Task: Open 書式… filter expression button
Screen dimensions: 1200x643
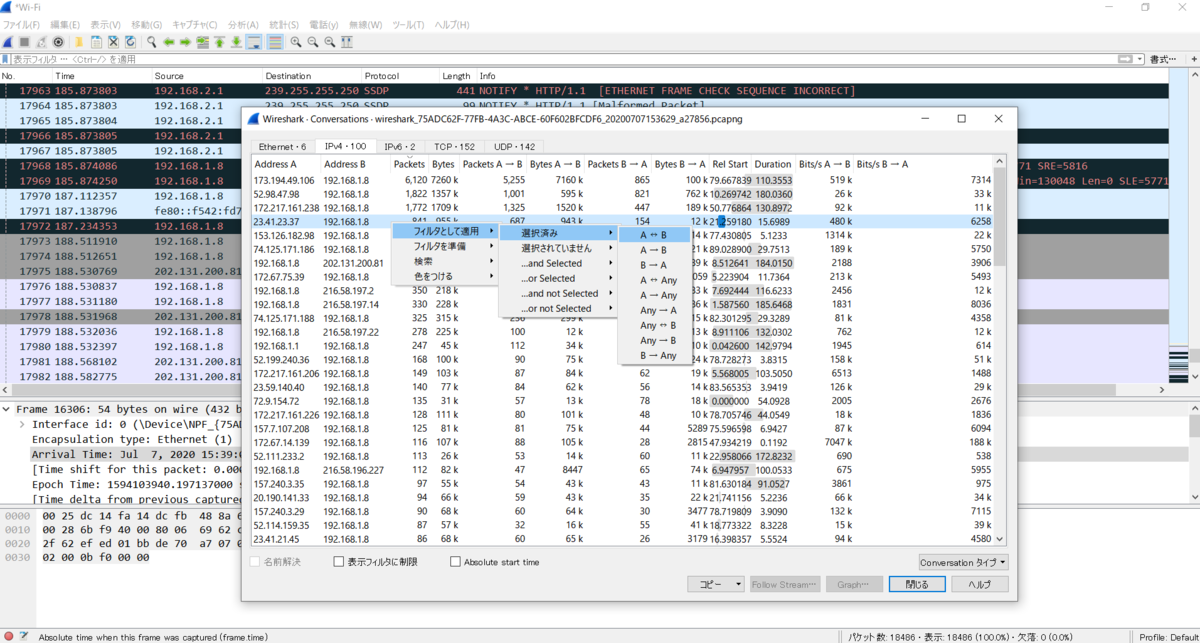Action: pos(1163,60)
